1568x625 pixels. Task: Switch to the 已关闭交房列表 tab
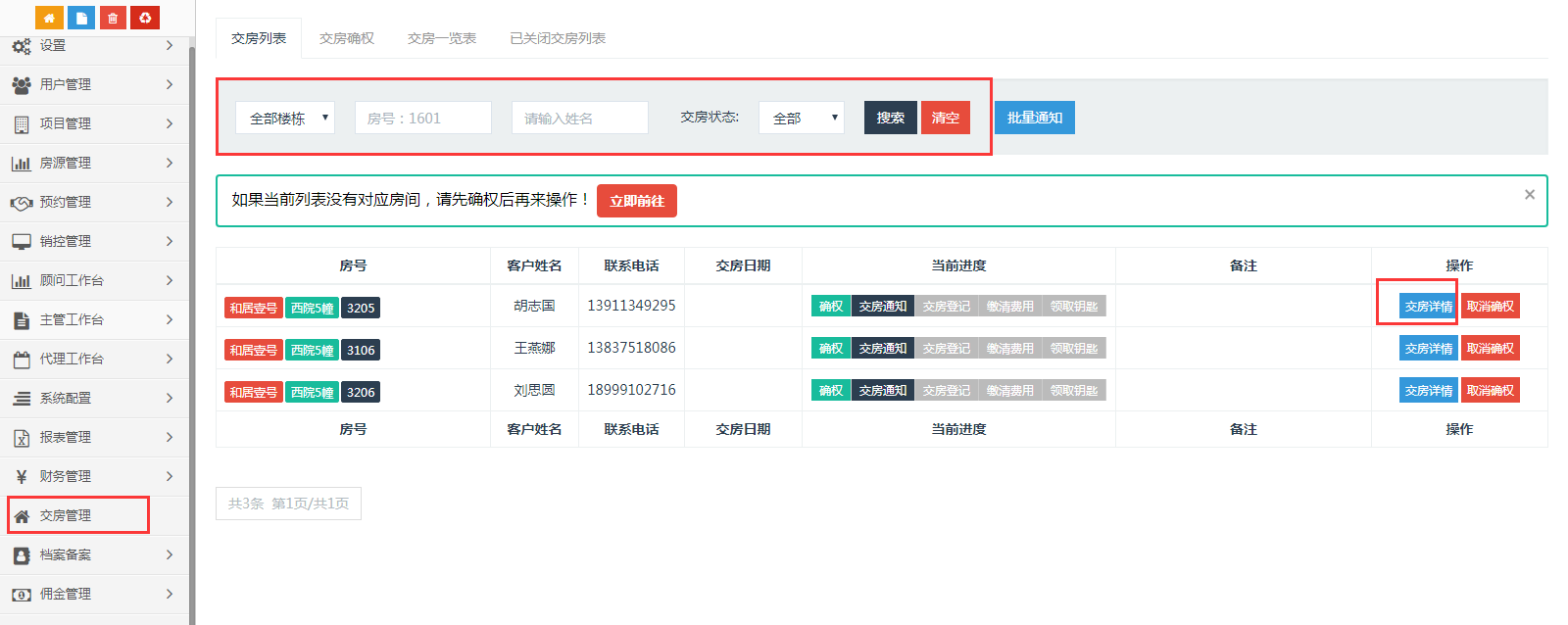(558, 38)
